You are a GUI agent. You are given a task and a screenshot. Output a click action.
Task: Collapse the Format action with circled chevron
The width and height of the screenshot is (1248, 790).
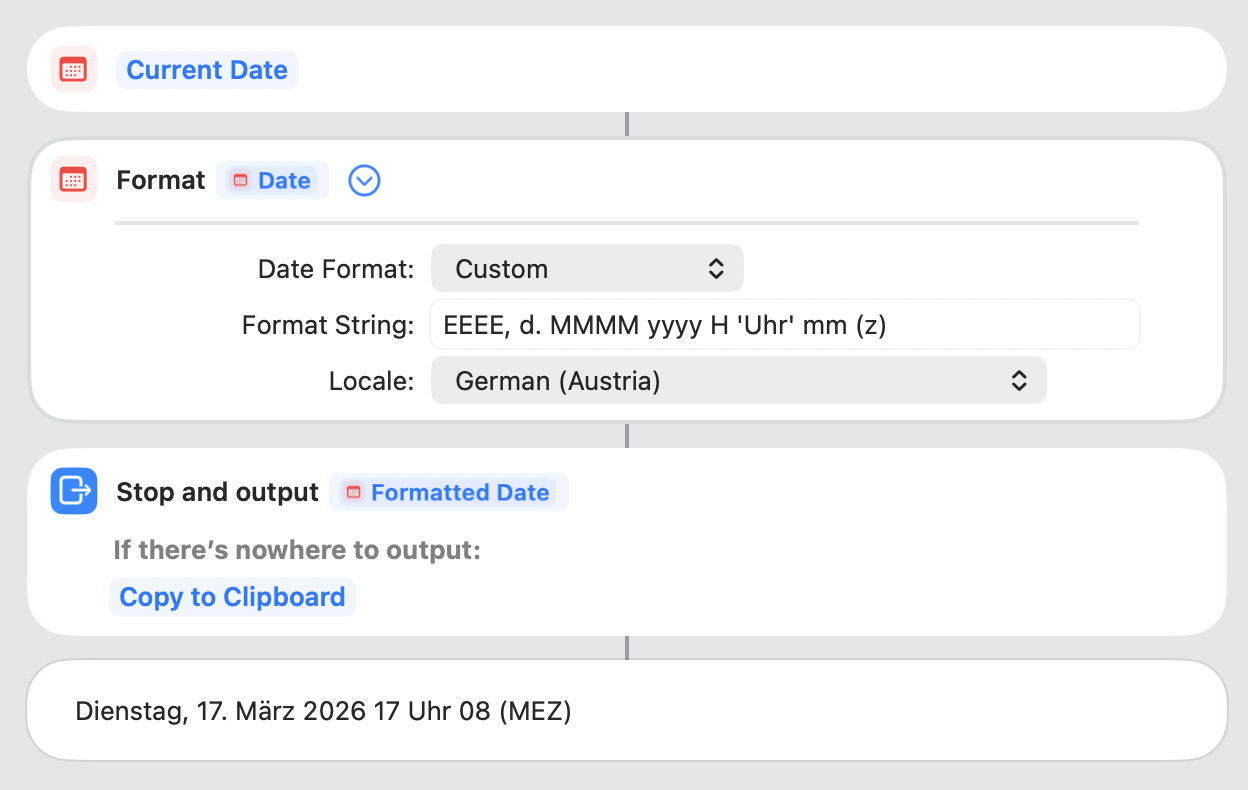(364, 180)
